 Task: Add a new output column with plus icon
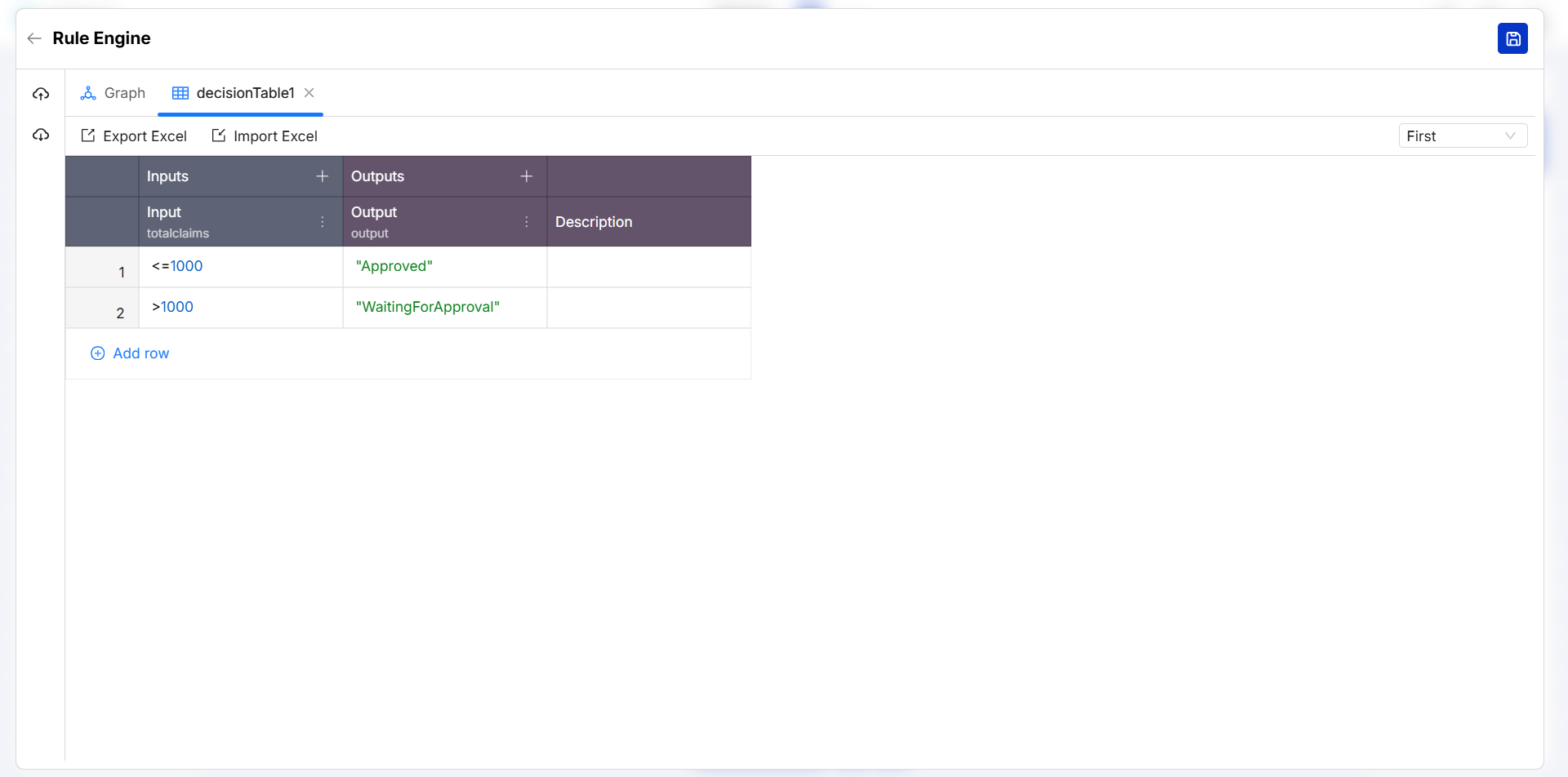point(527,176)
